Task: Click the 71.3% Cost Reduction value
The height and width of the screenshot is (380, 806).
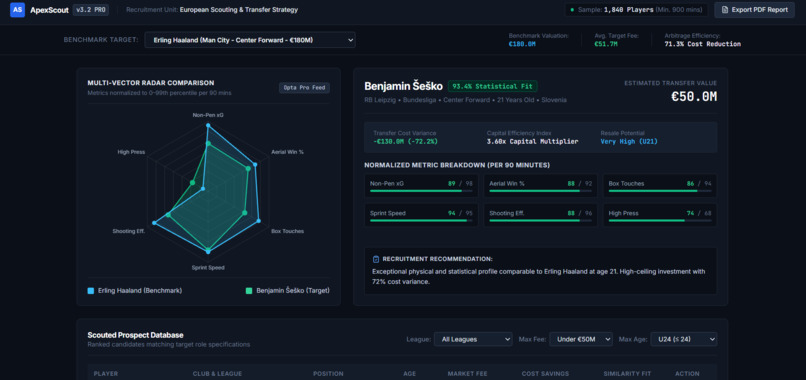Action: (703, 44)
